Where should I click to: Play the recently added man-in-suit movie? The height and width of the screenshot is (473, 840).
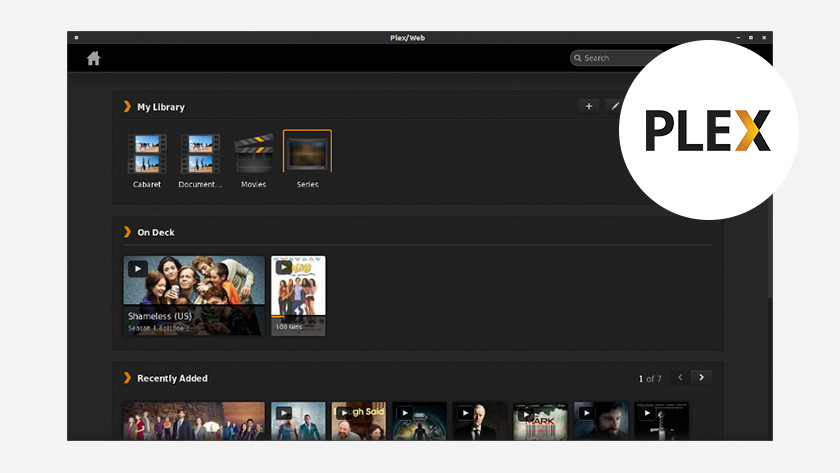coord(466,413)
